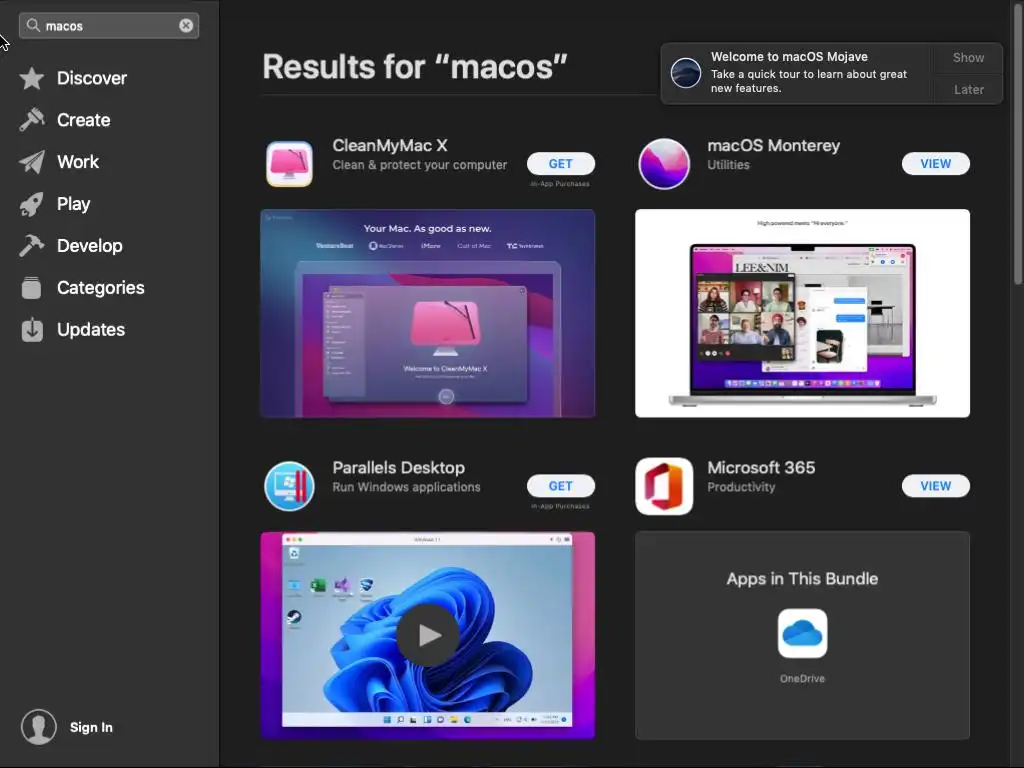1024x768 pixels.
Task: Play the Parallels Desktop preview video
Action: [428, 635]
